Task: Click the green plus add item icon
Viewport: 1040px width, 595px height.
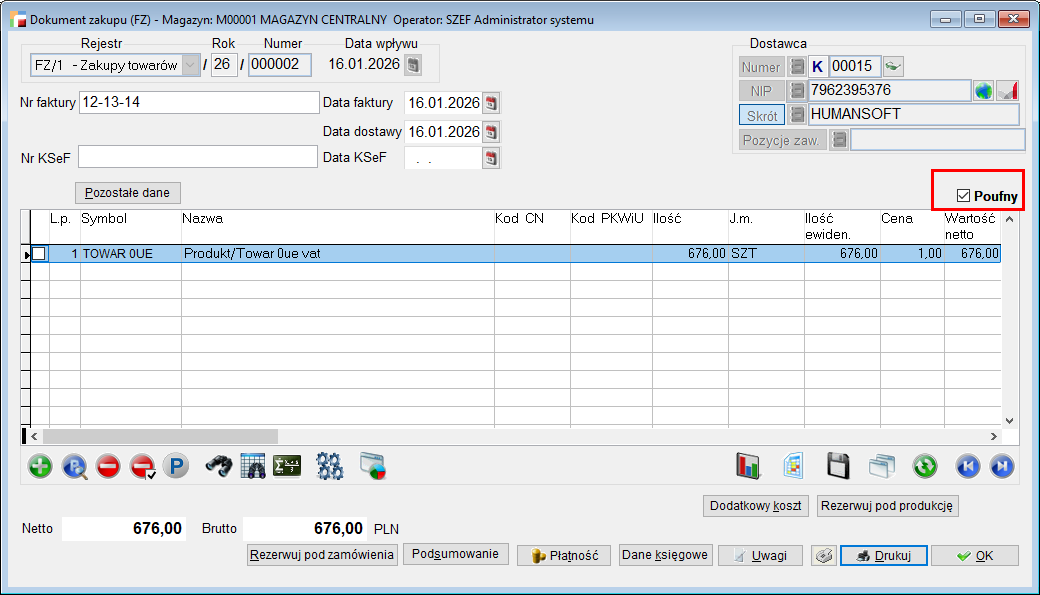Action: pyautogui.click(x=40, y=466)
